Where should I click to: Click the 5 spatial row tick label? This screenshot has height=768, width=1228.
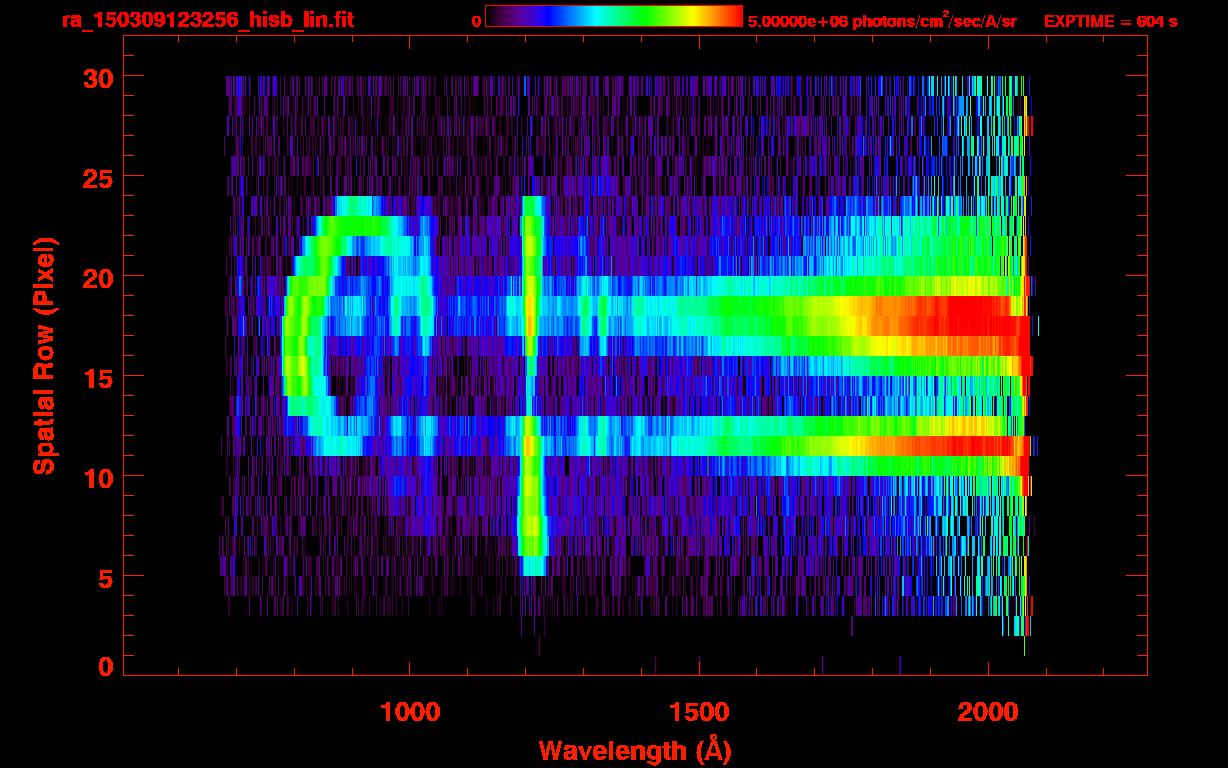pos(106,577)
